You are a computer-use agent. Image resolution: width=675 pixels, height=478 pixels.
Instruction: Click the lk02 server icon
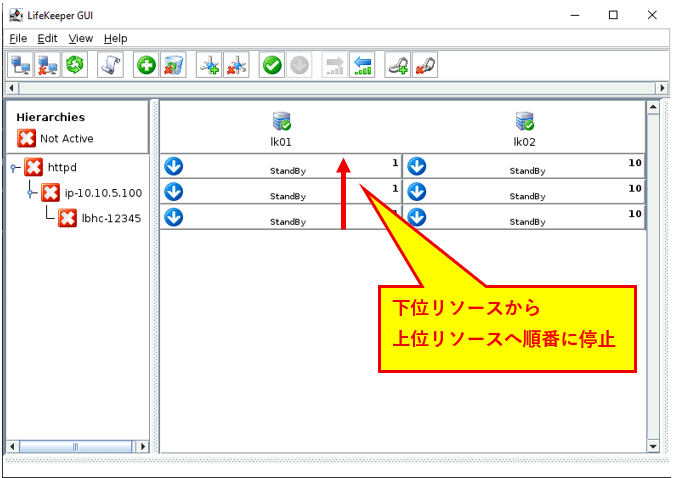525,121
